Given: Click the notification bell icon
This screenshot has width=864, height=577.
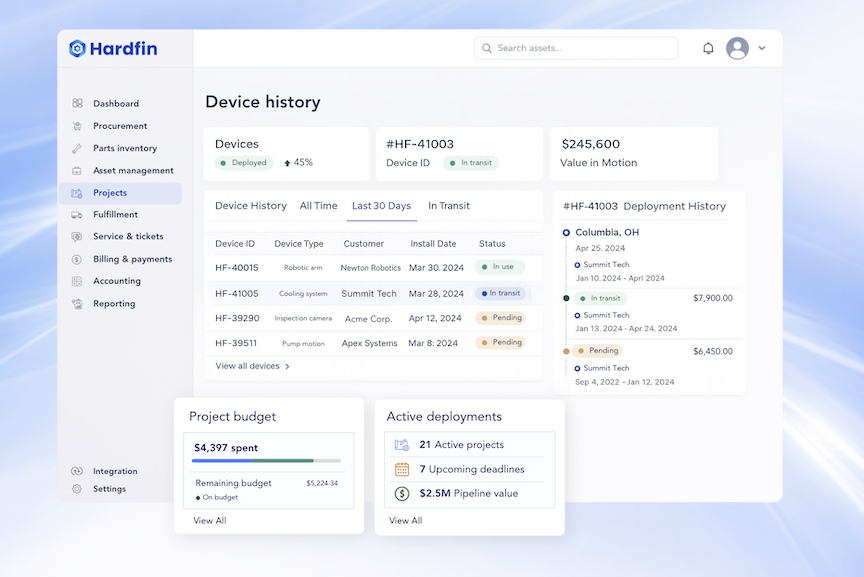Looking at the screenshot, I should click(x=707, y=47).
